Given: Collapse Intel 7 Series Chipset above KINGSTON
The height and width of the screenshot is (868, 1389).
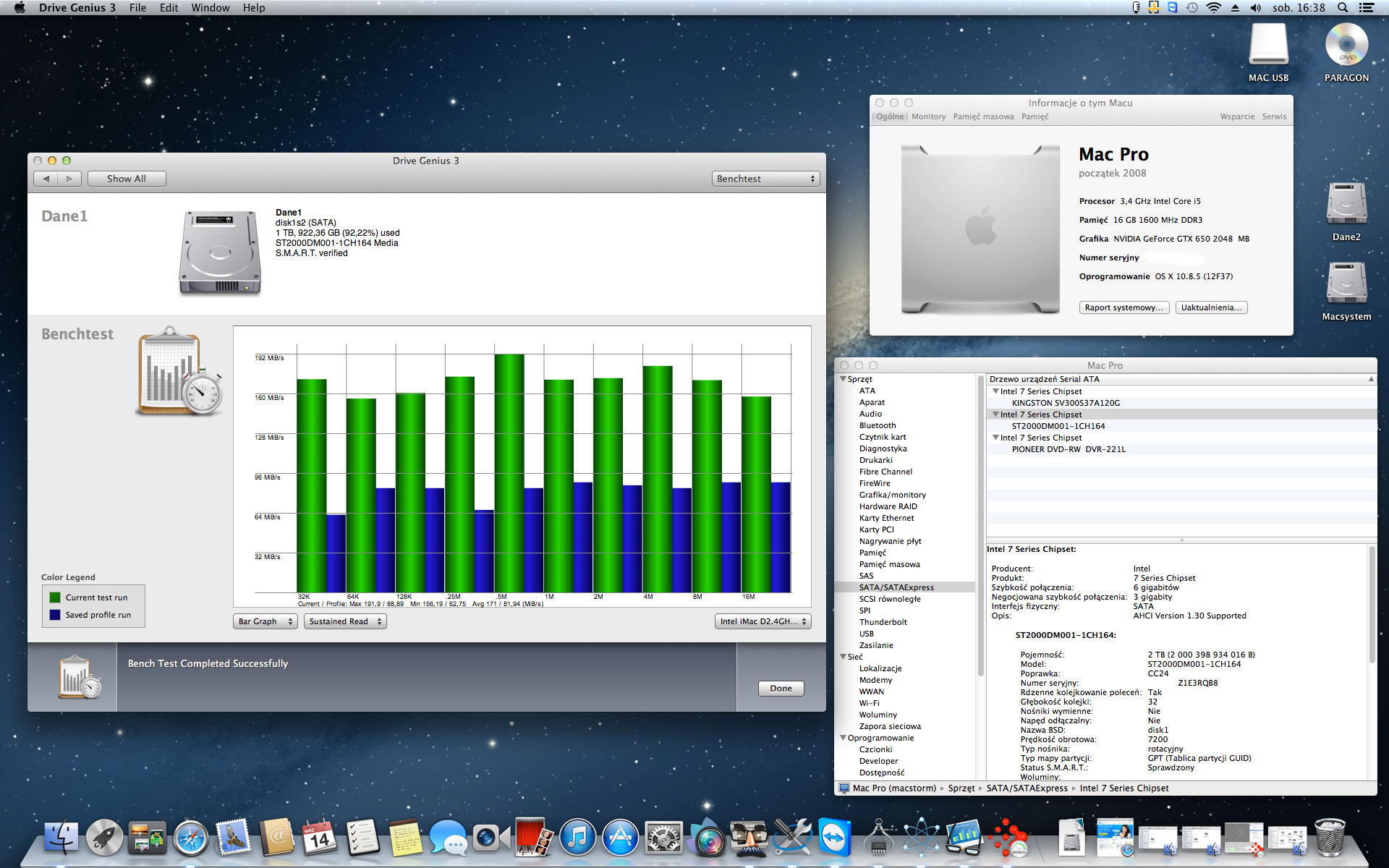Looking at the screenshot, I should (x=995, y=391).
